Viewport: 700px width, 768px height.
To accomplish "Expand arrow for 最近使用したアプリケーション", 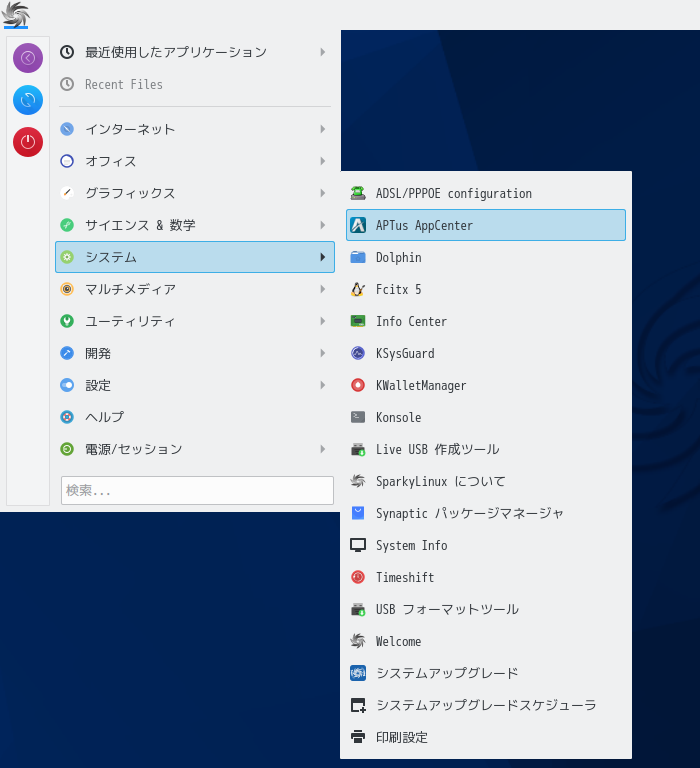I will click(322, 52).
